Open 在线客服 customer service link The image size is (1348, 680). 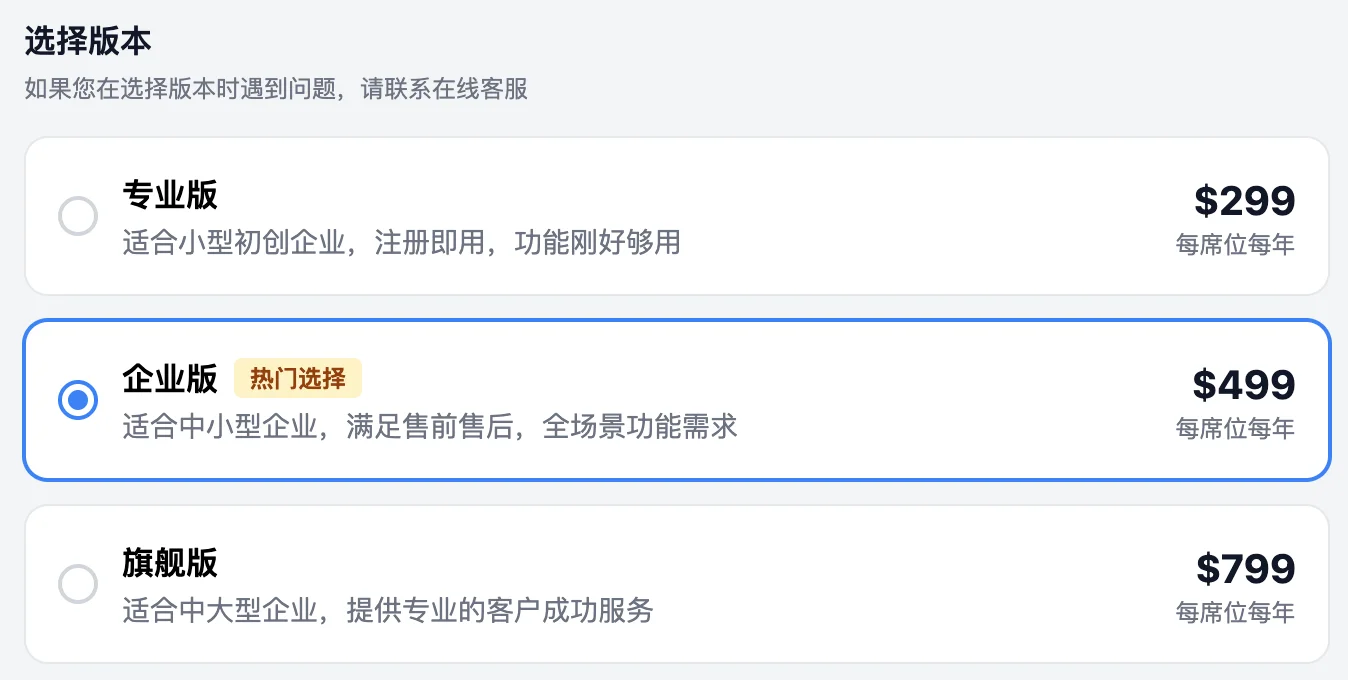(480, 90)
